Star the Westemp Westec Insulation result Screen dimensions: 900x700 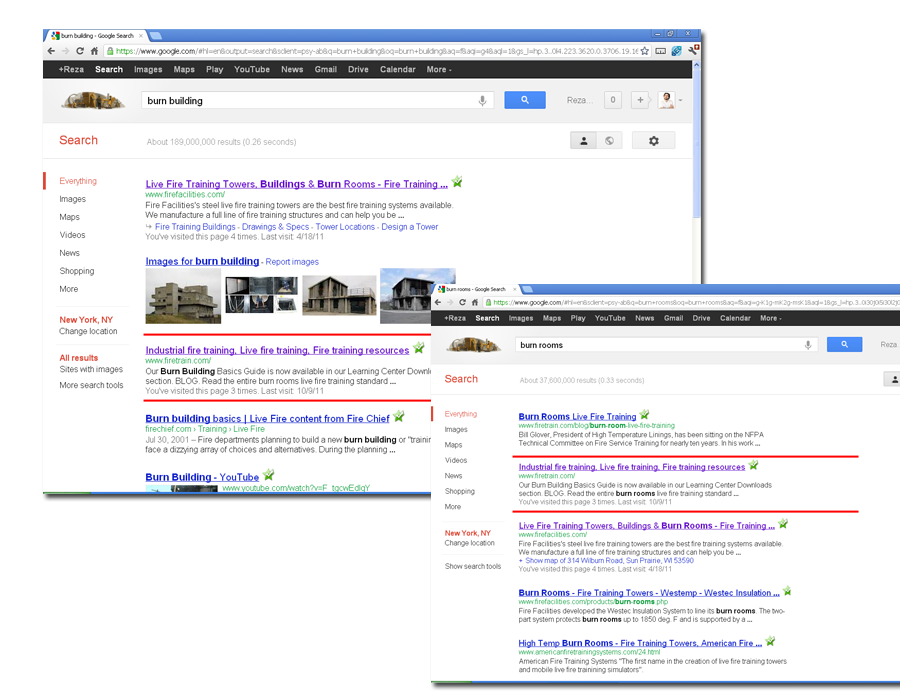pos(788,590)
